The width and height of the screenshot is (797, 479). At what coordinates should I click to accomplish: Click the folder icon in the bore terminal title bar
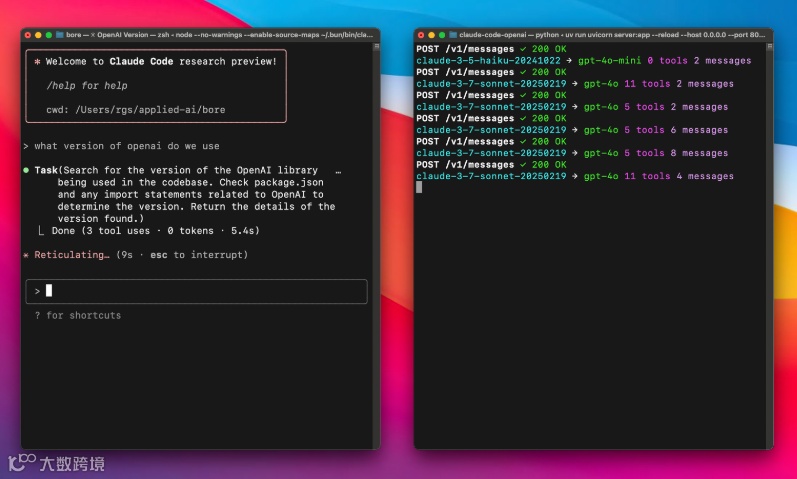tap(59, 35)
